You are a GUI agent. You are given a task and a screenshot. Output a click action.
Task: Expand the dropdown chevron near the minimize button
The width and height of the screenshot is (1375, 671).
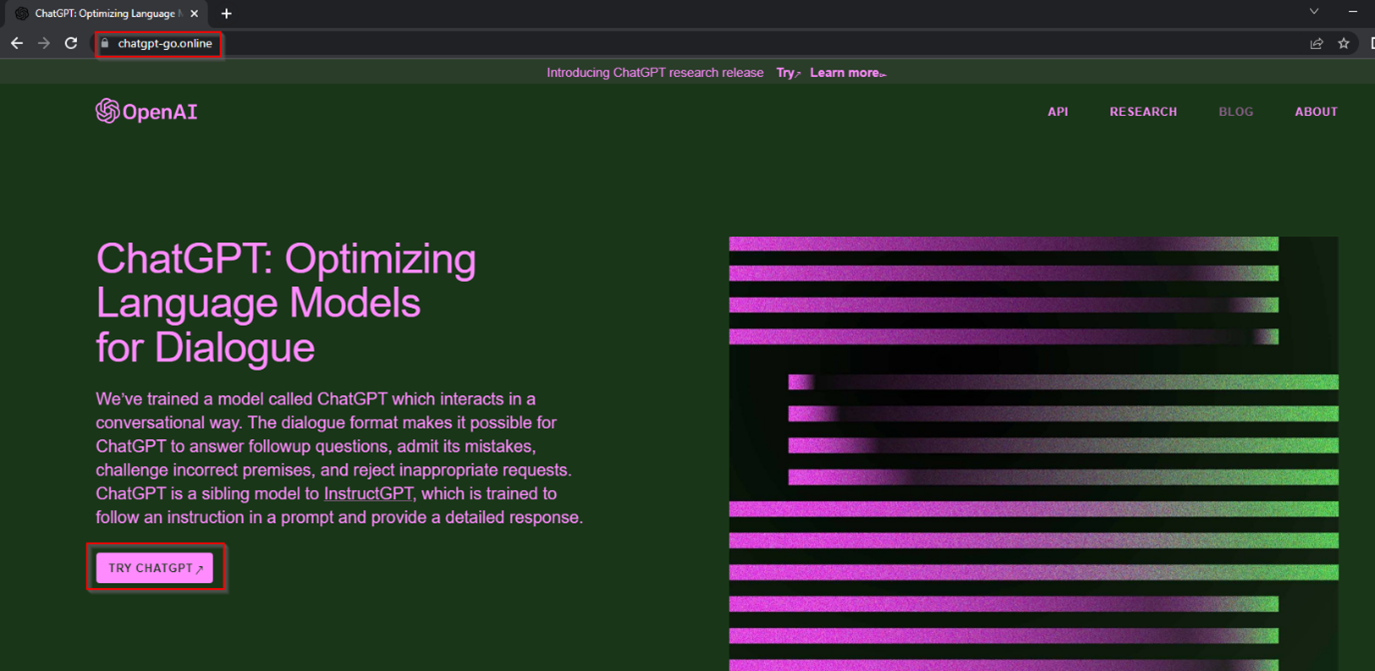click(1313, 11)
